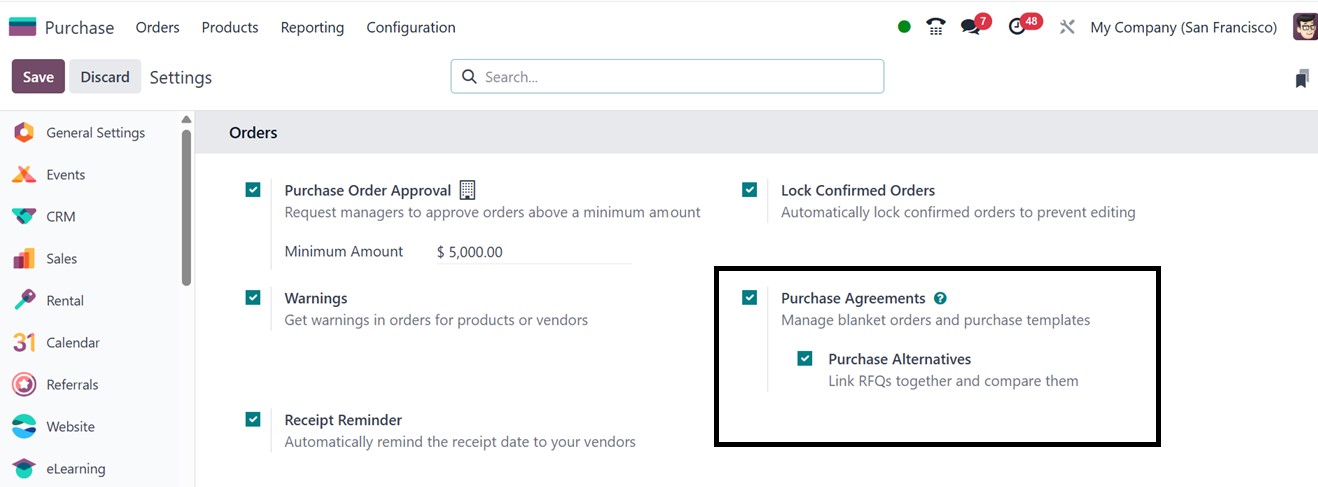The height and width of the screenshot is (487, 1318).
Task: Click the Discard button
Action: point(105,77)
